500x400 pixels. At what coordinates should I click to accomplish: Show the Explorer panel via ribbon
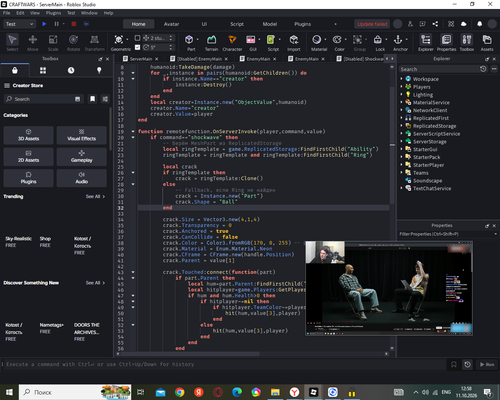(426, 43)
